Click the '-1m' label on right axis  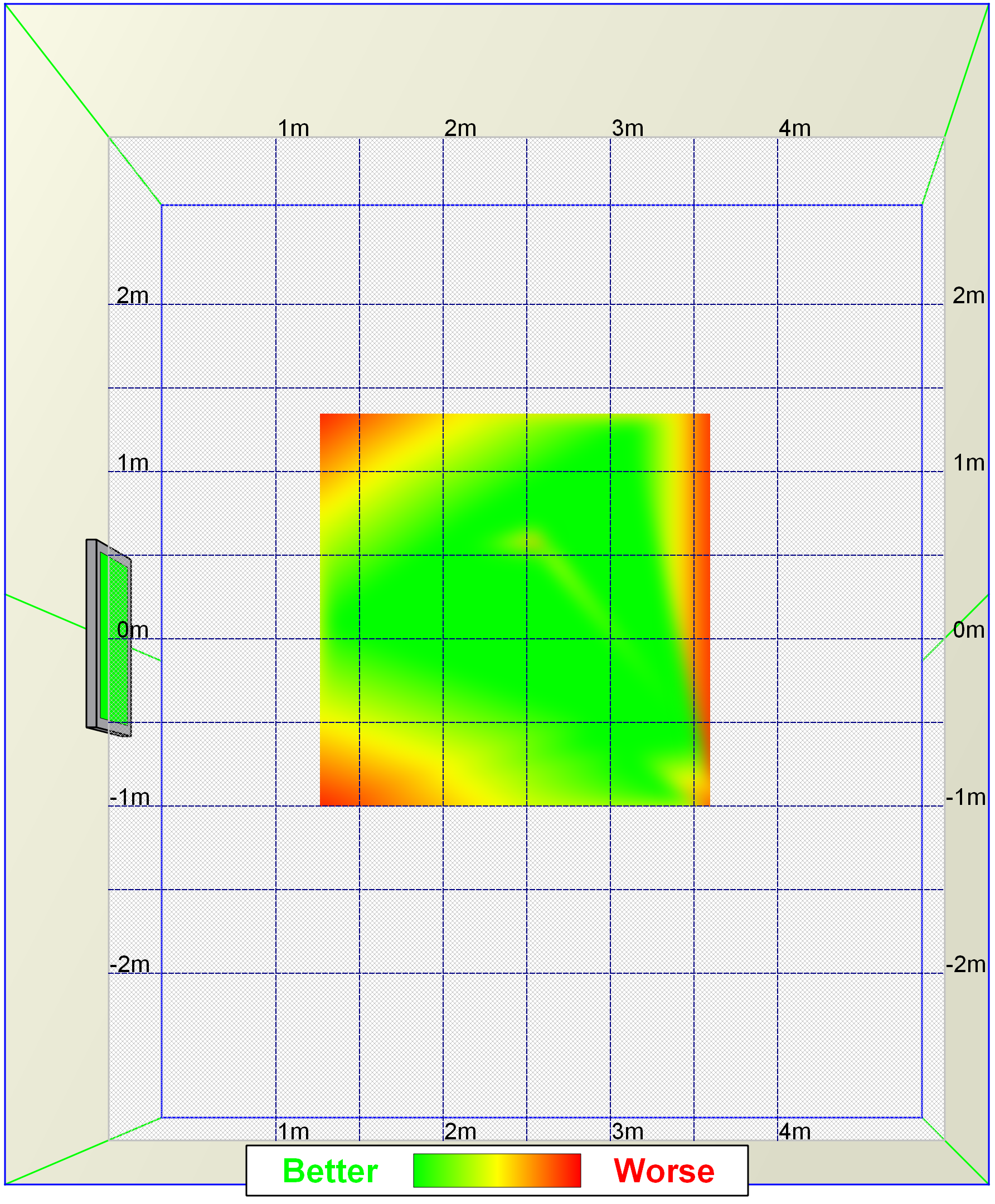965,797
